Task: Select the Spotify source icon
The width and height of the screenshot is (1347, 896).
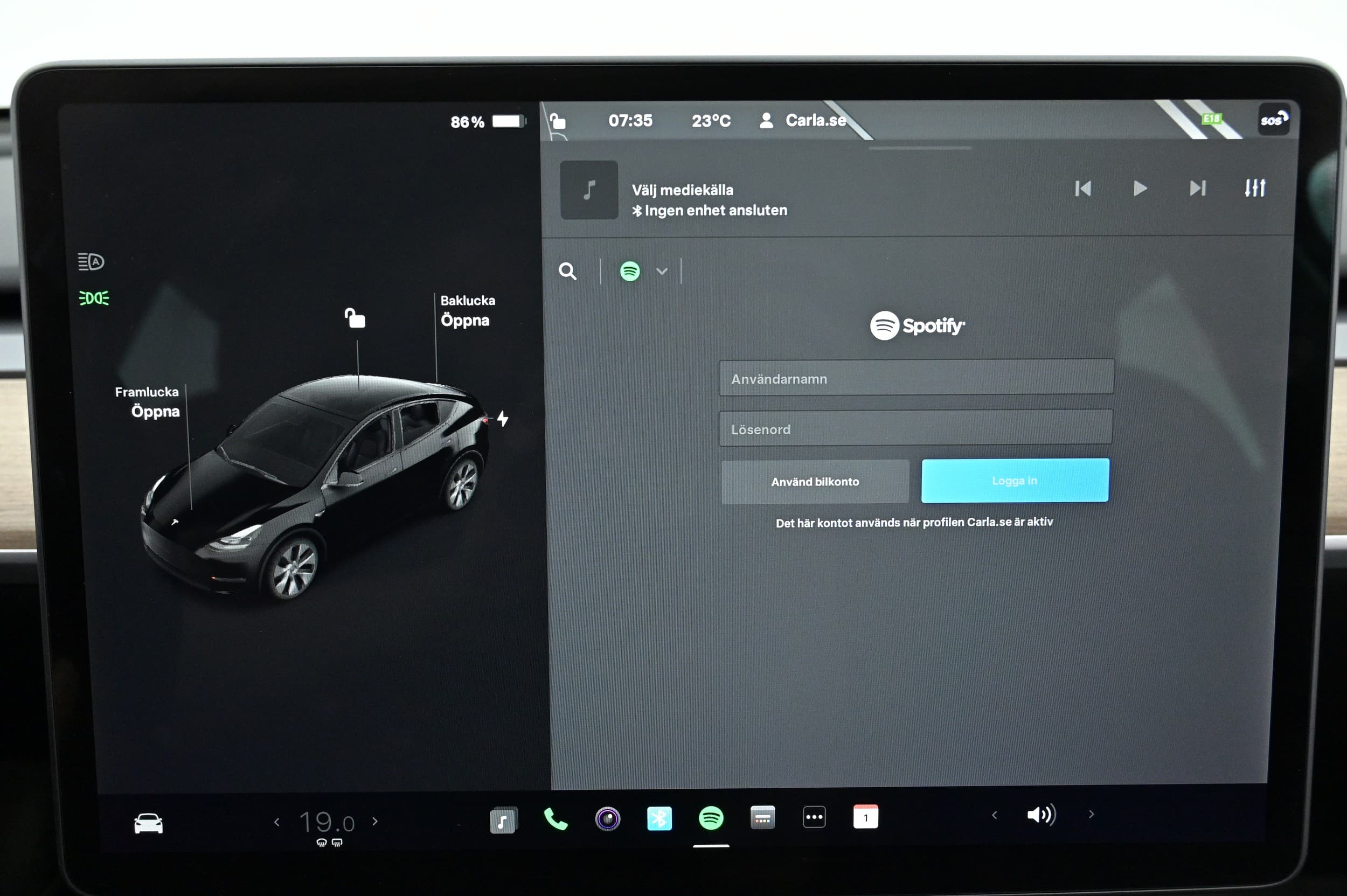Action: [x=630, y=272]
